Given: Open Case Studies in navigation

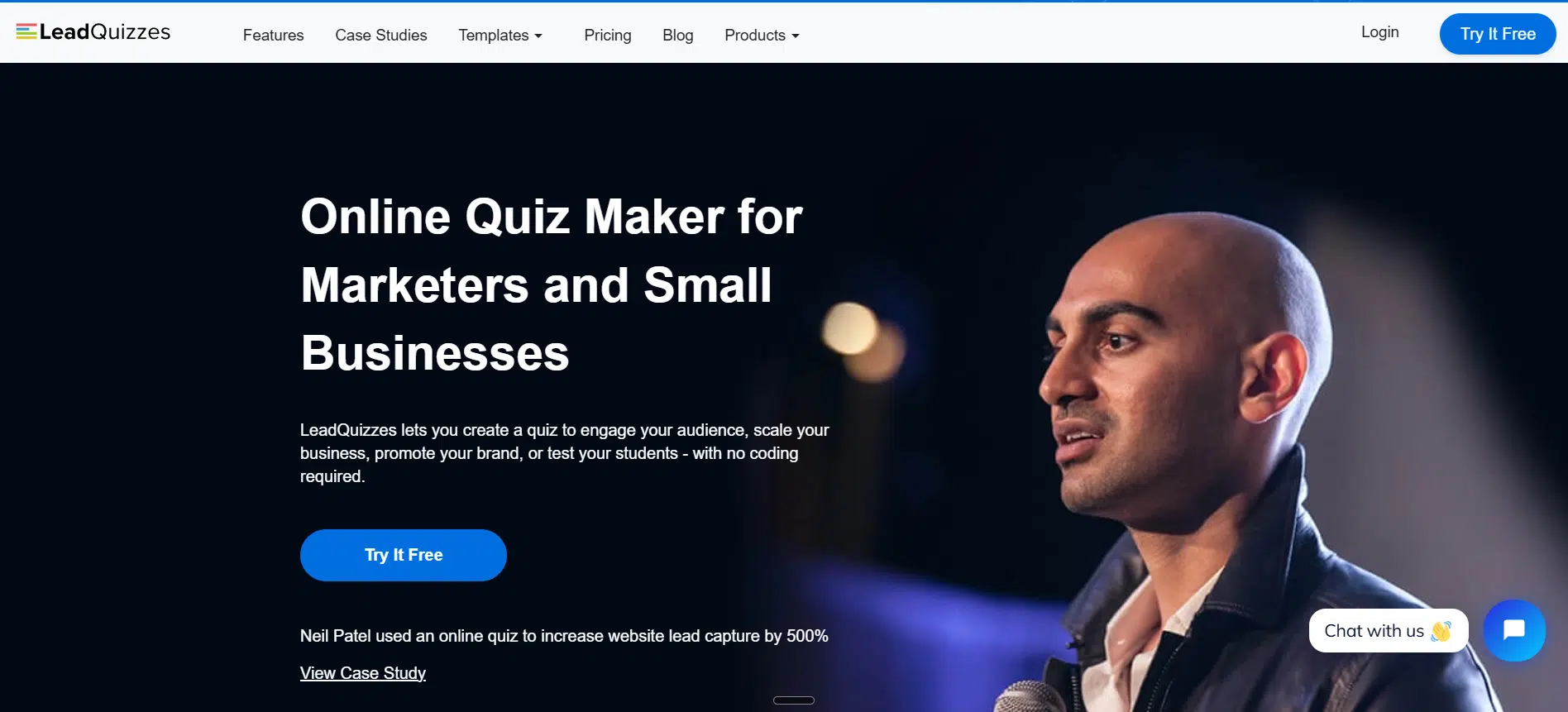Looking at the screenshot, I should [x=381, y=36].
